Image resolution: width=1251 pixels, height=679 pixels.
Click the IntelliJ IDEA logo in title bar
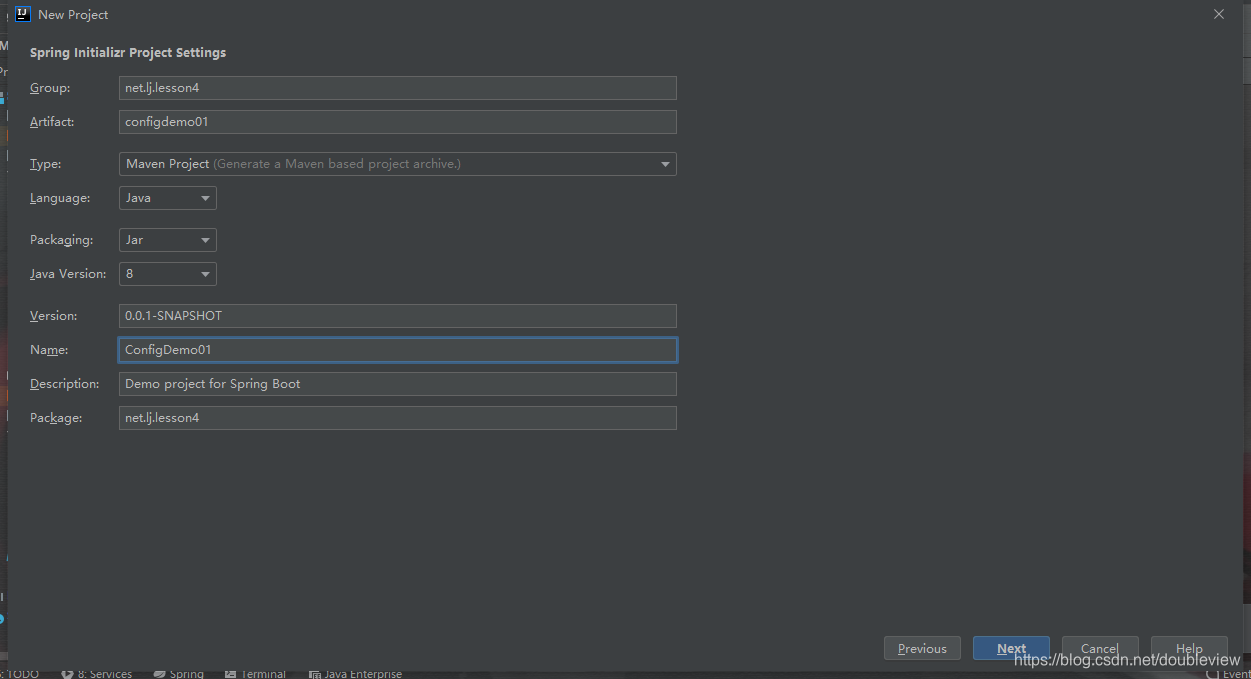pos(23,14)
